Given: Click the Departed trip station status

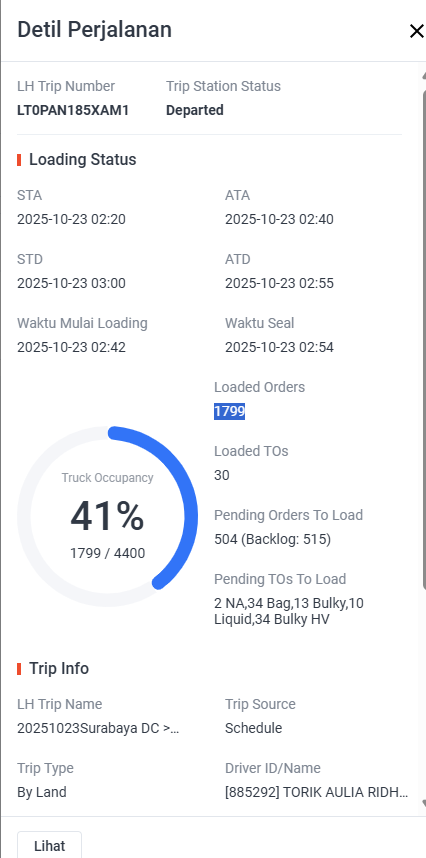Looking at the screenshot, I should pos(195,110).
